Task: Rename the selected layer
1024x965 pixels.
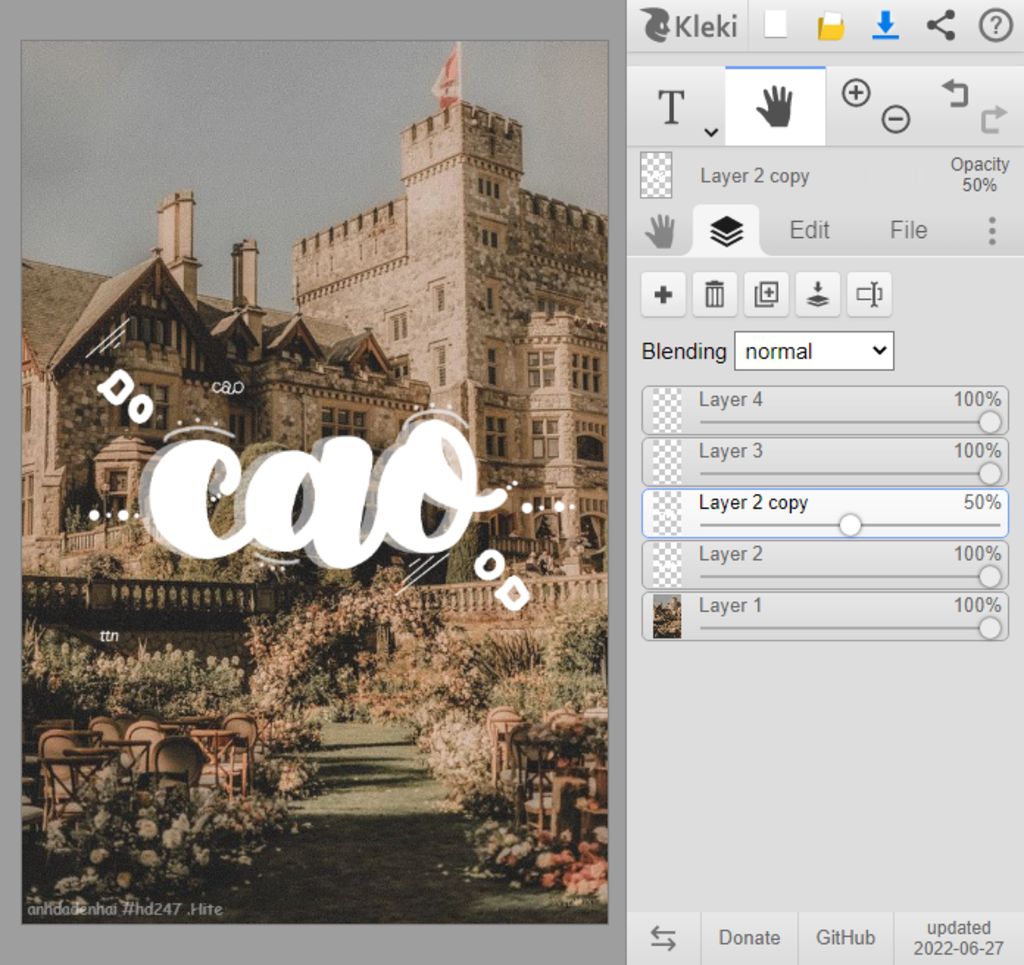Action: [869, 294]
